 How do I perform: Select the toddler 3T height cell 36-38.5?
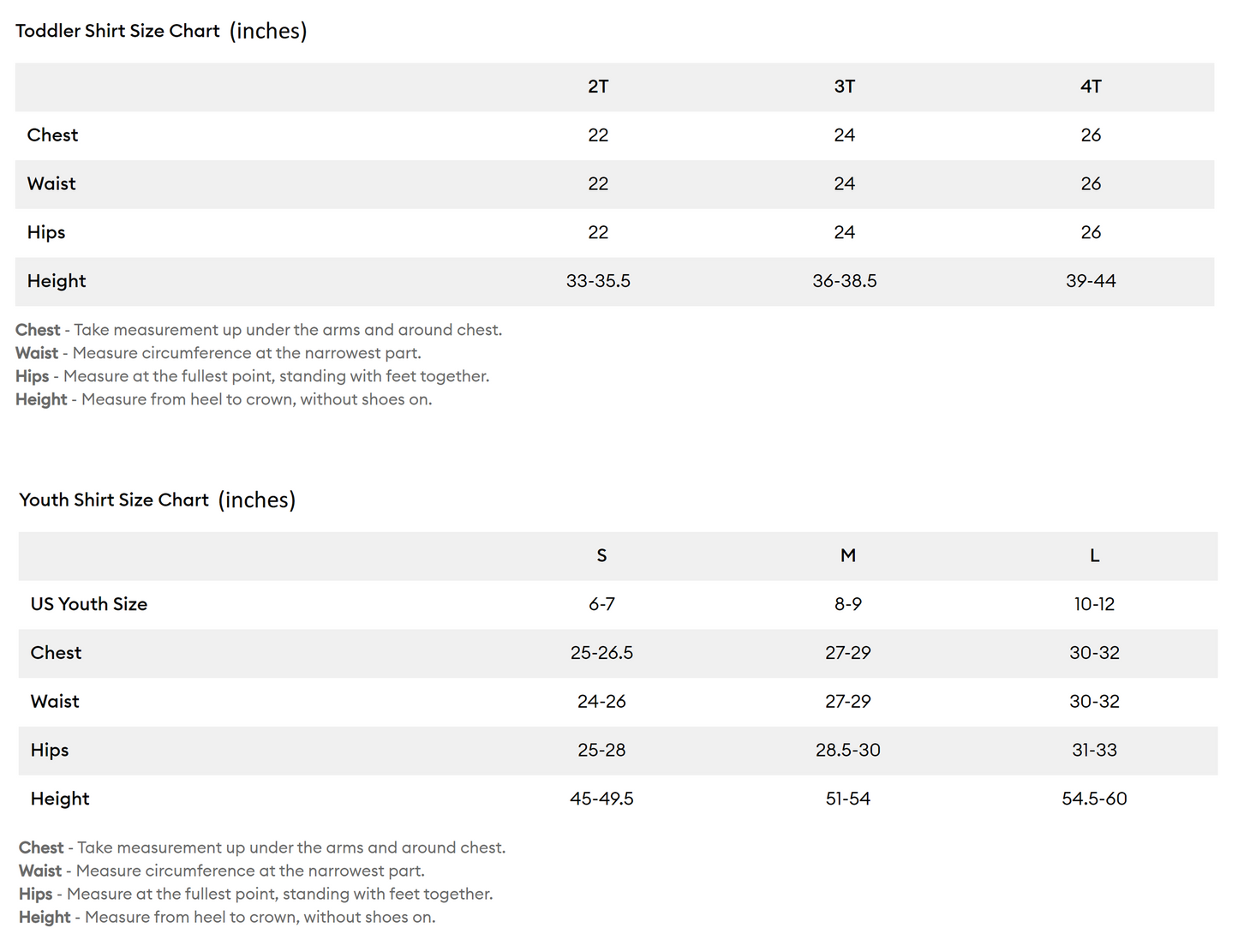844,281
